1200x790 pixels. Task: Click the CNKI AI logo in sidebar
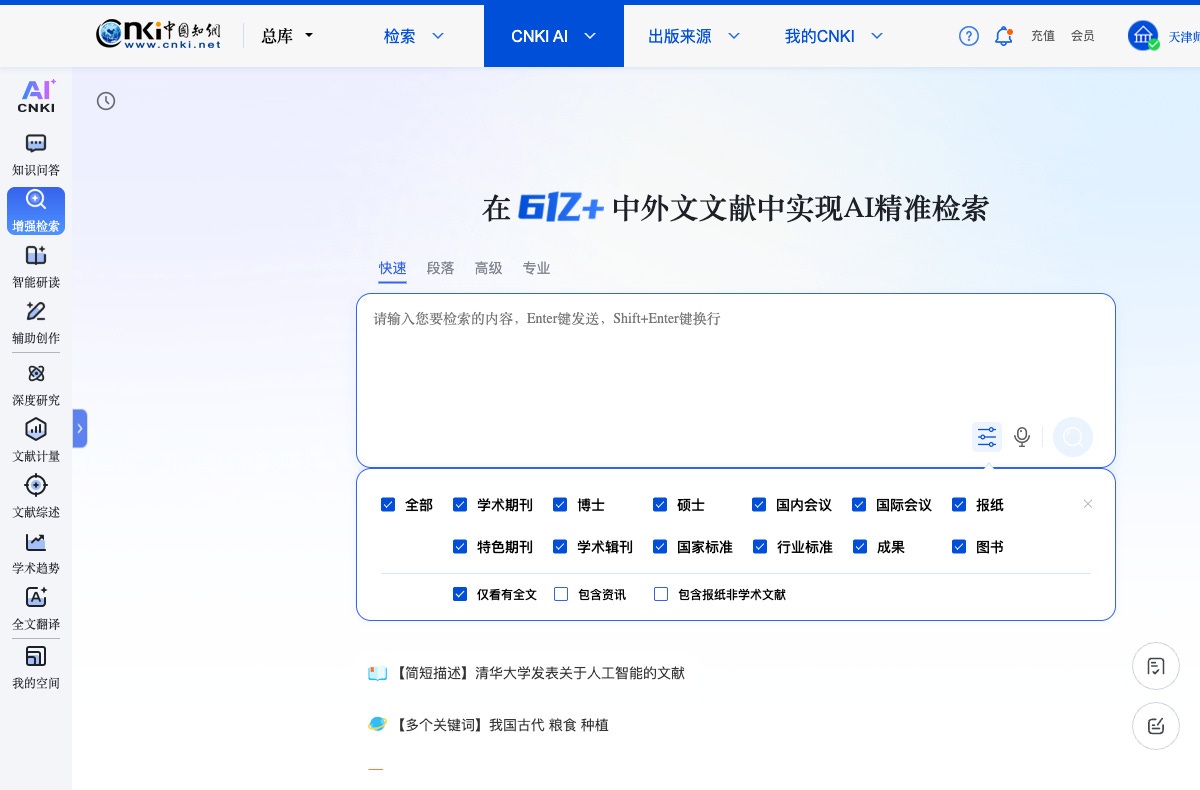click(x=37, y=96)
